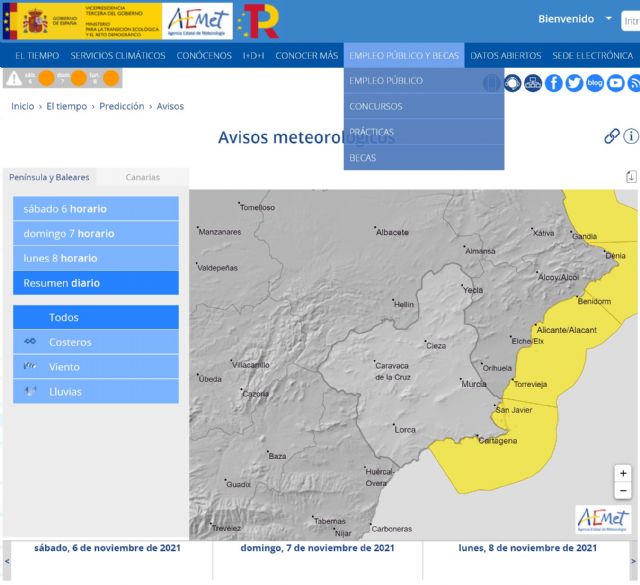Screen dimensions: 640x585
Task: Click the Albacete label on the map
Action: pyautogui.click(x=392, y=232)
